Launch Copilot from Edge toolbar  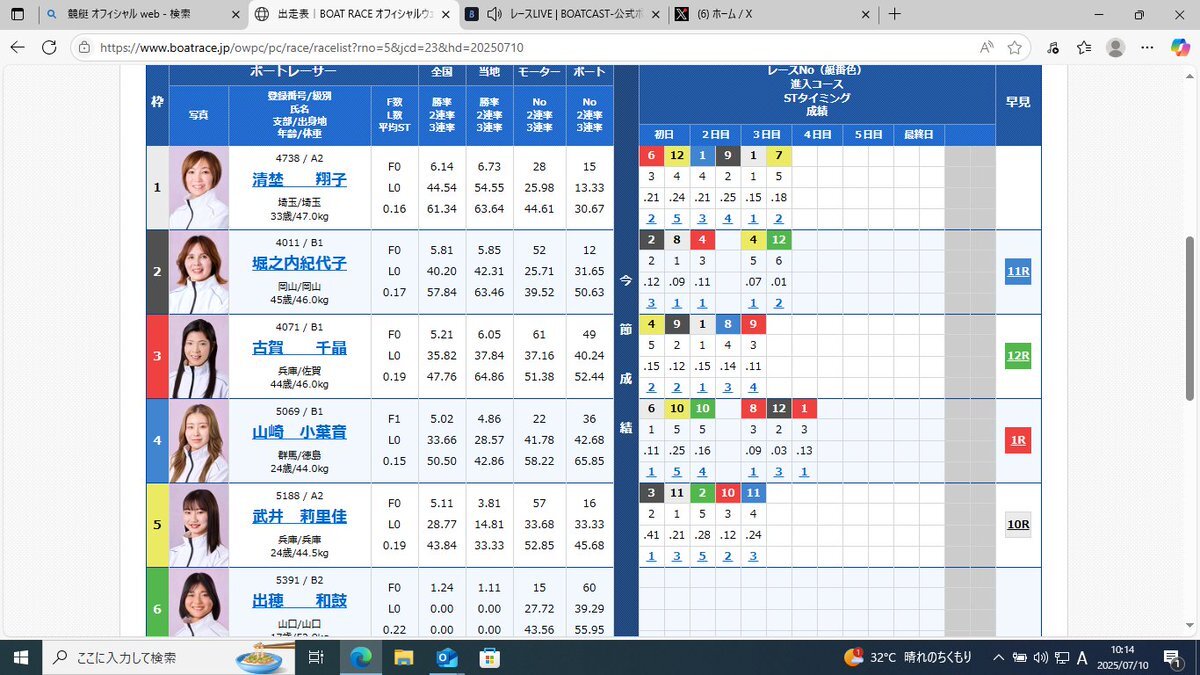(1180, 47)
